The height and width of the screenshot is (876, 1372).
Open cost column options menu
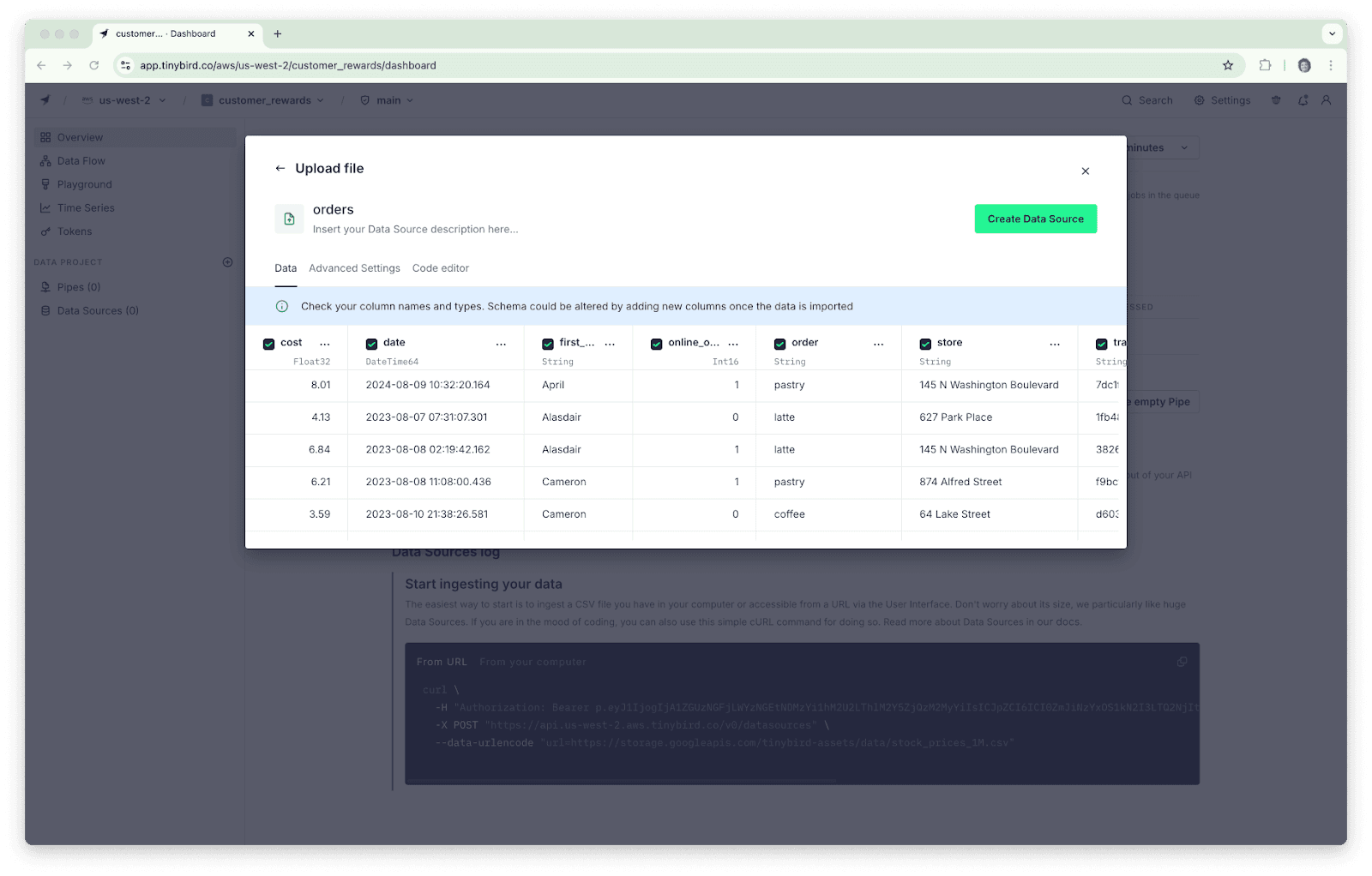point(325,344)
